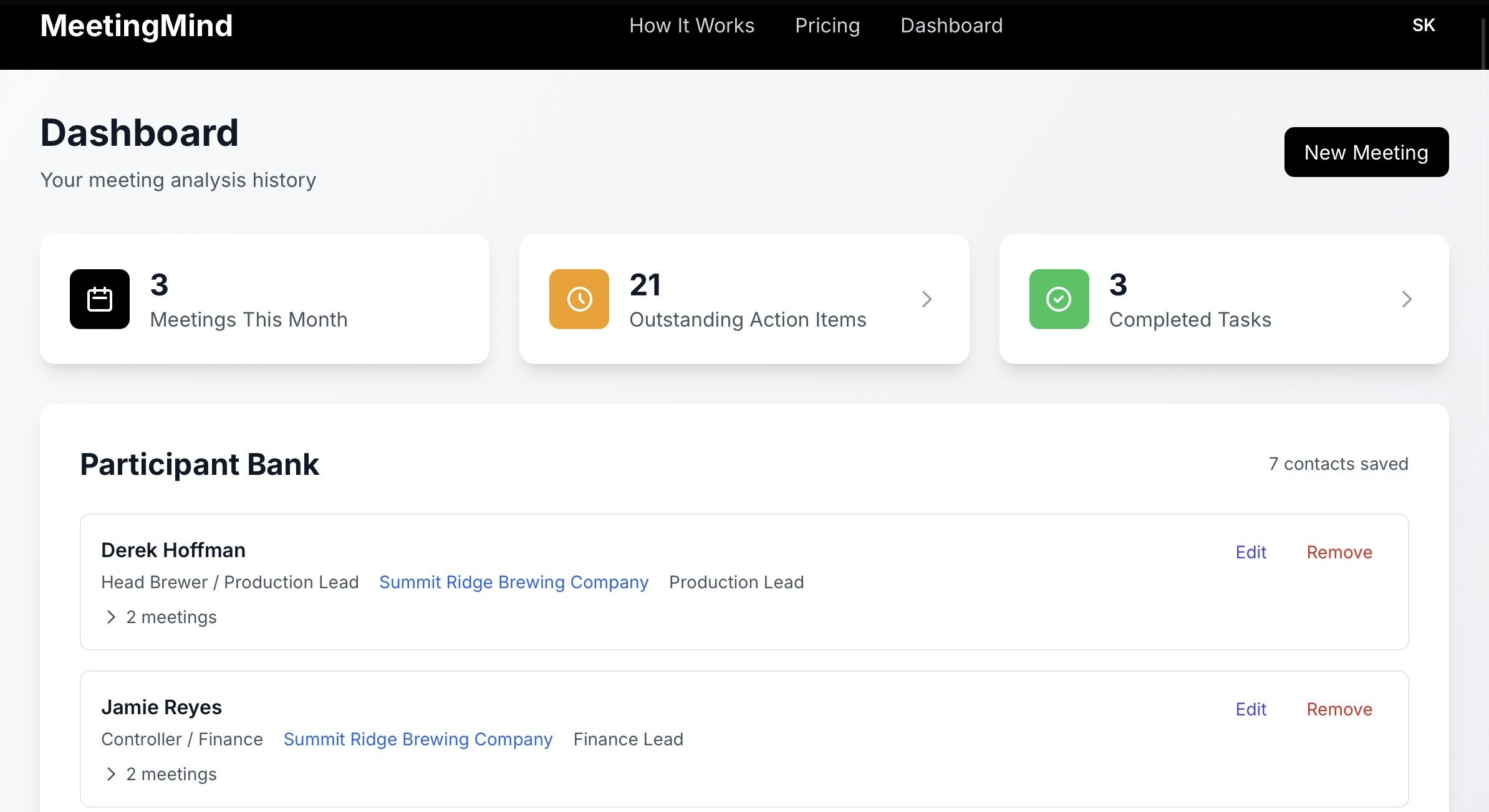Click the New Meeting button
This screenshot has height=812, width=1489.
coord(1366,152)
